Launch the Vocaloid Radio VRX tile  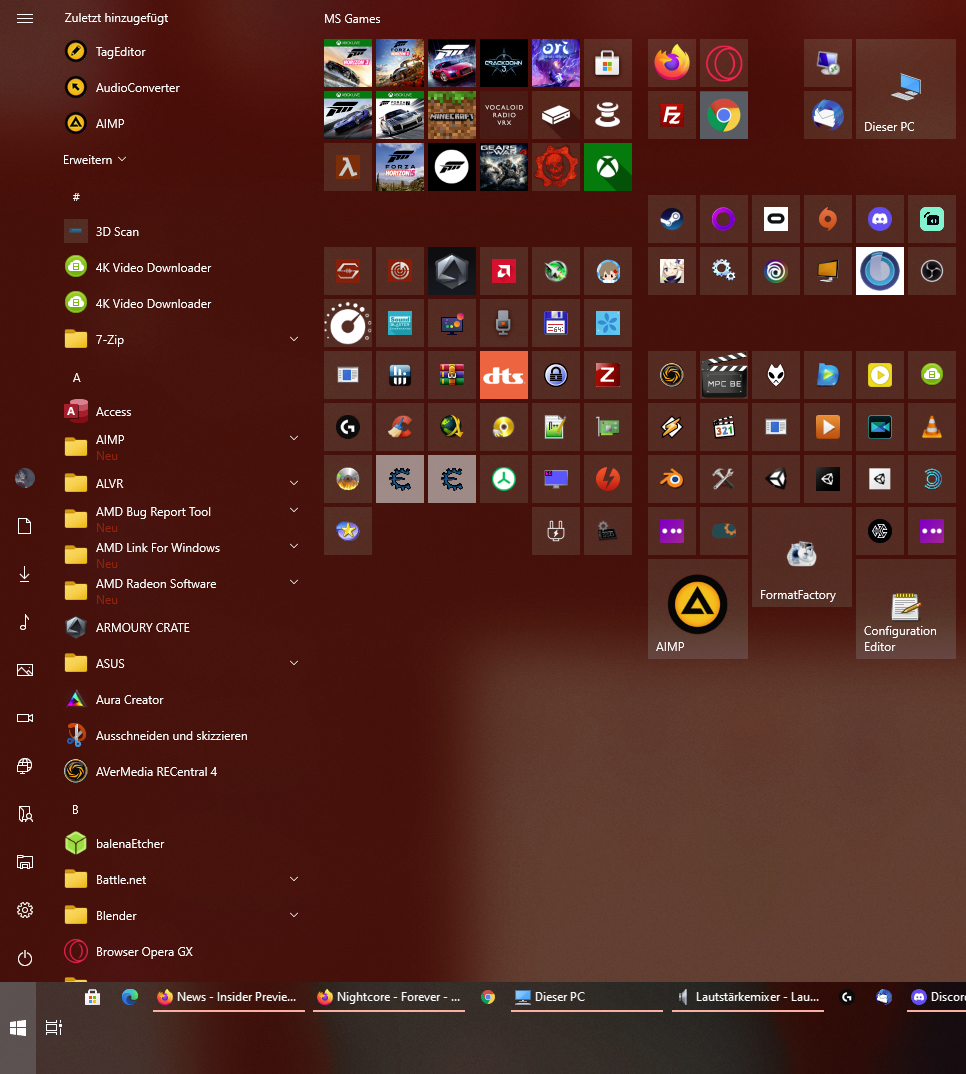(504, 115)
